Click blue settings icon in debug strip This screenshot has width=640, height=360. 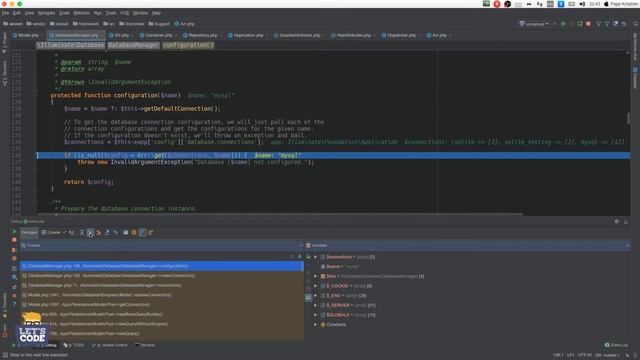(14, 278)
